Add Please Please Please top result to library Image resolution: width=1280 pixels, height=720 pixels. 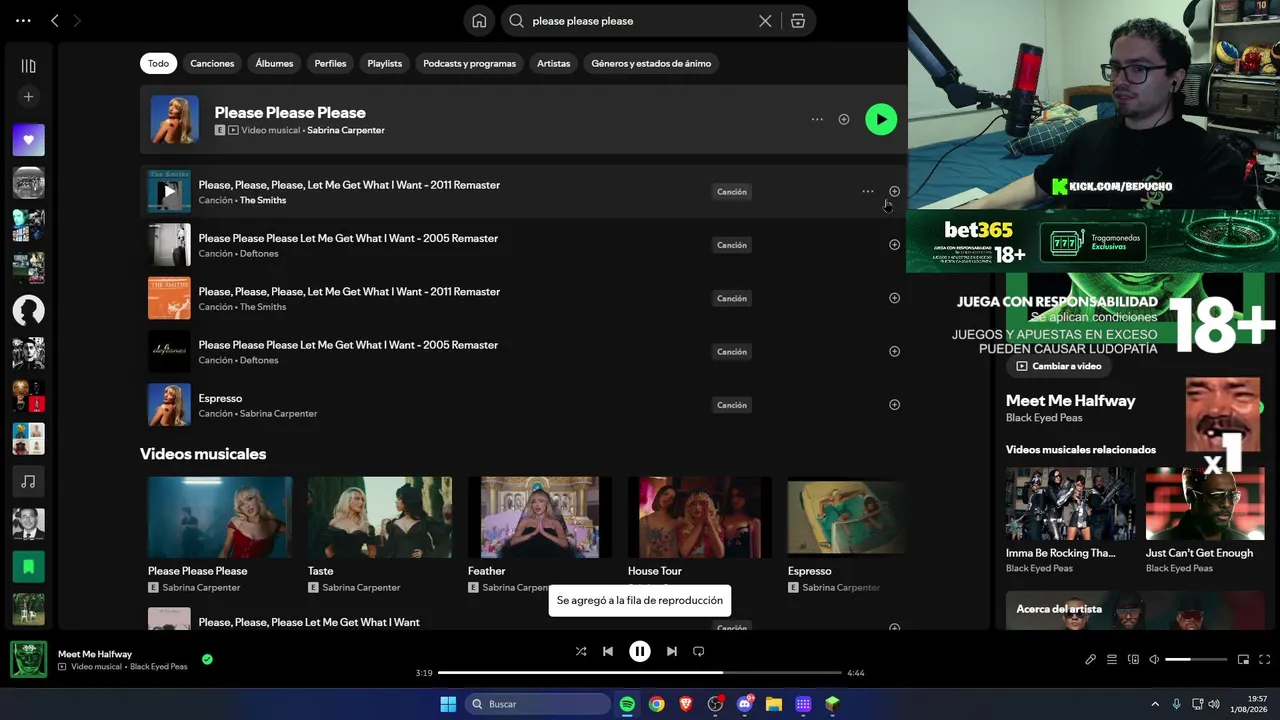click(x=844, y=120)
